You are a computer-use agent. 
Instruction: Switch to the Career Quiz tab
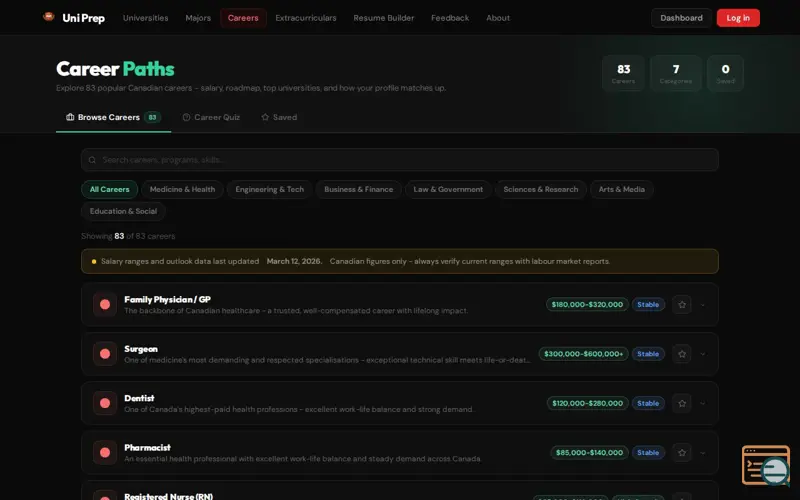(x=211, y=117)
